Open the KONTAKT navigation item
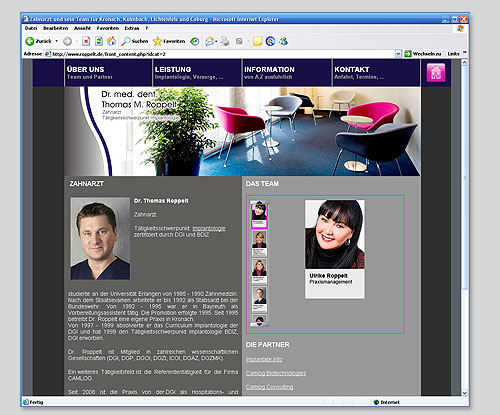 [x=376, y=73]
